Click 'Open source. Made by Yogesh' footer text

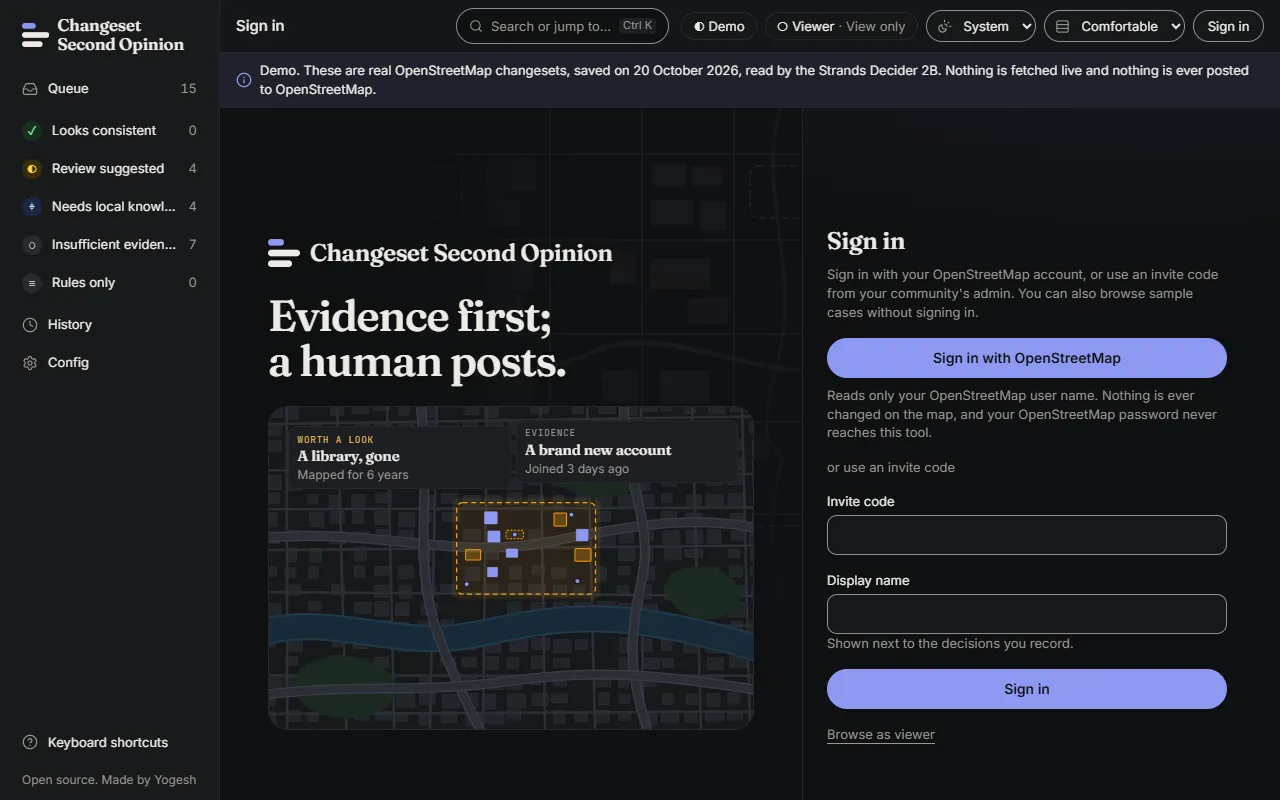click(x=109, y=780)
